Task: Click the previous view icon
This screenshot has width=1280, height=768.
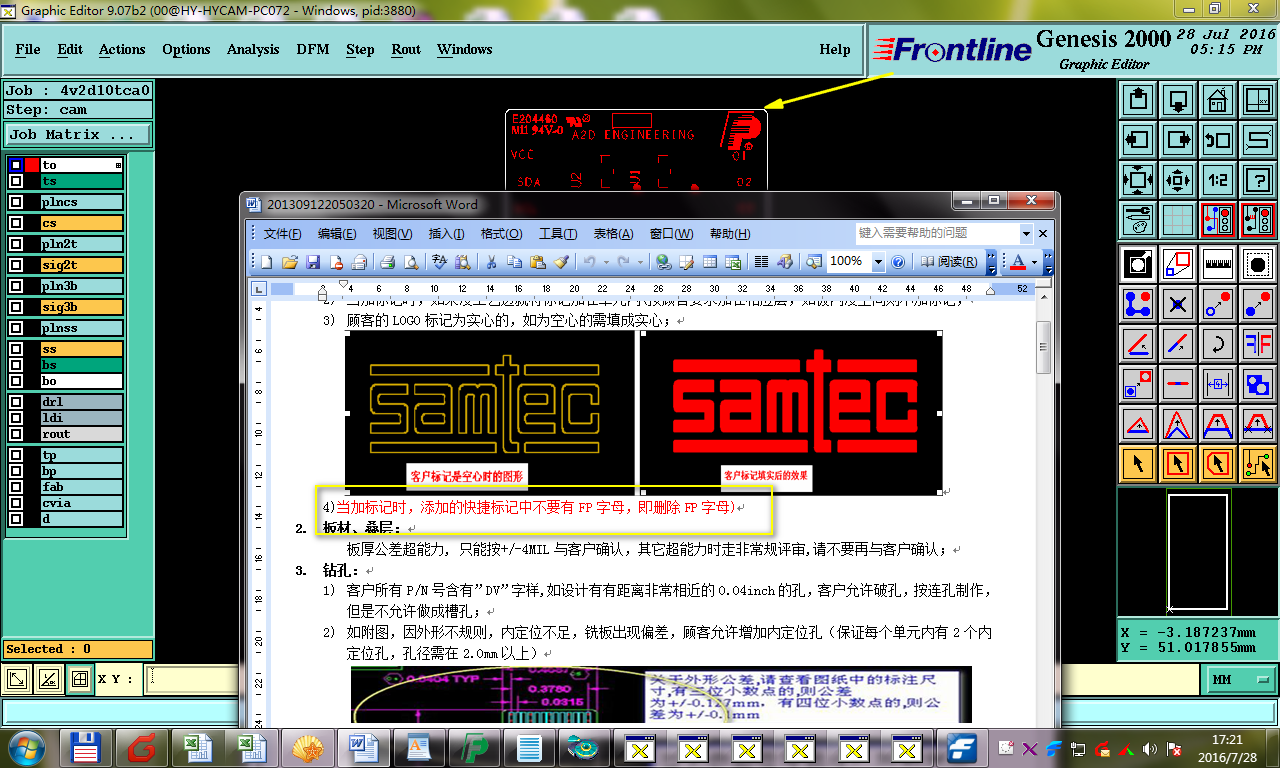Action: tap(1217, 139)
